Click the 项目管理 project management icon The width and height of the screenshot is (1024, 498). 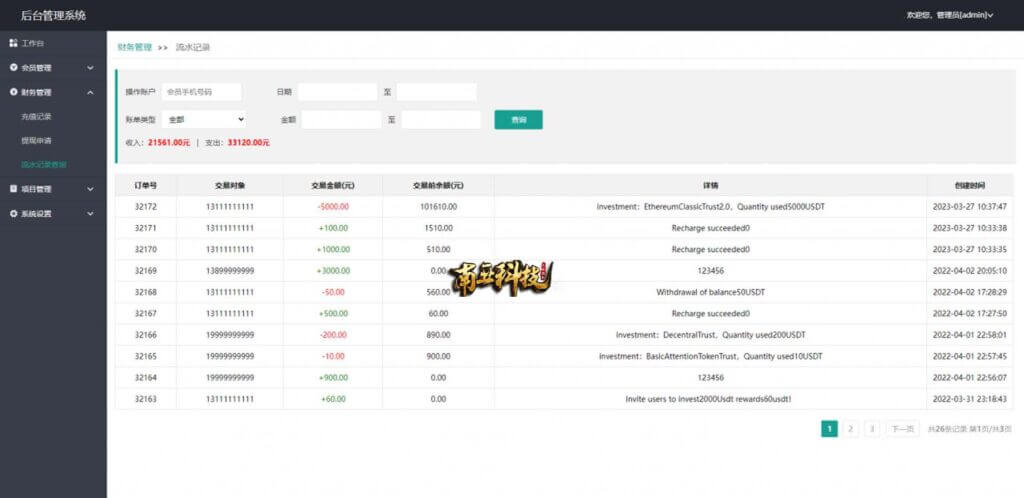(x=13, y=189)
